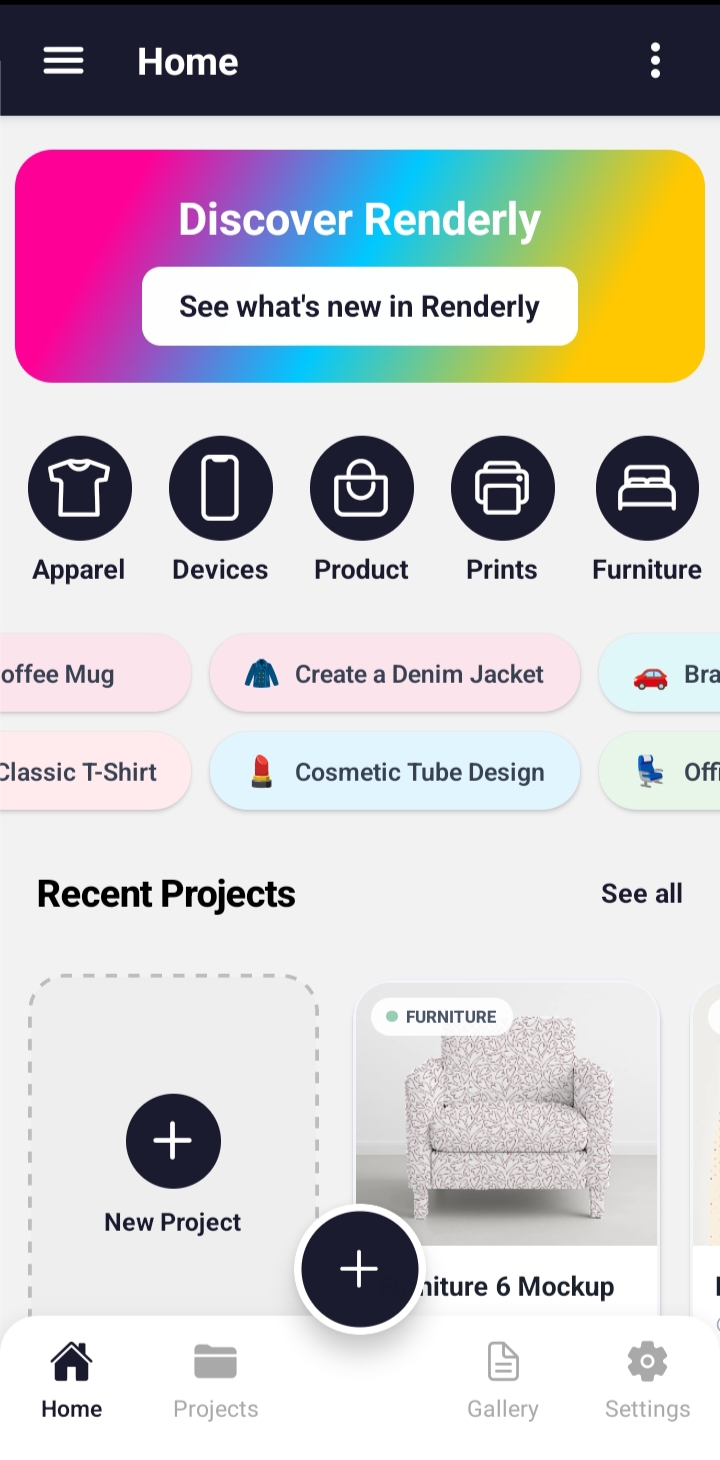Click the New Project plus circle
The image size is (720, 1460).
click(x=173, y=1141)
